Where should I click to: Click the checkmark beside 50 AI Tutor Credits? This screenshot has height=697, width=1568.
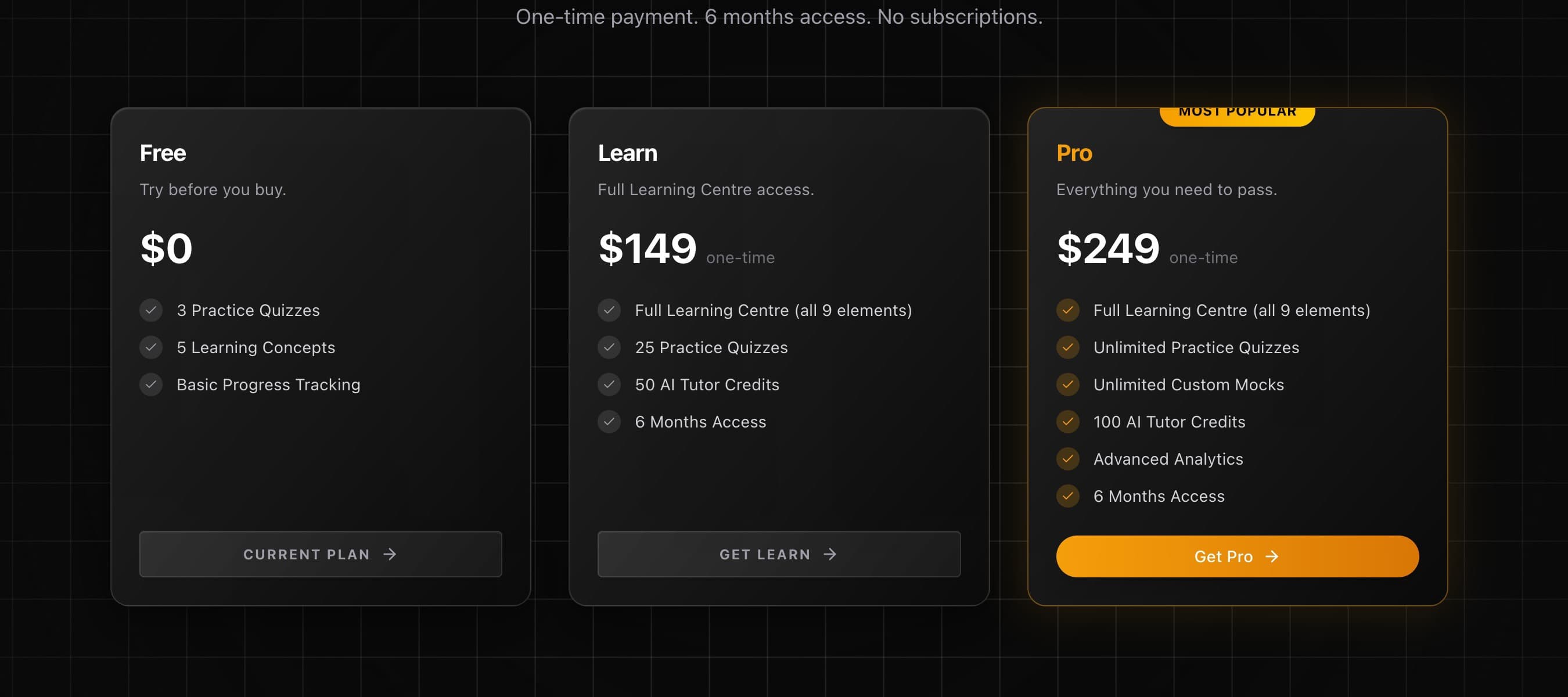(x=609, y=385)
